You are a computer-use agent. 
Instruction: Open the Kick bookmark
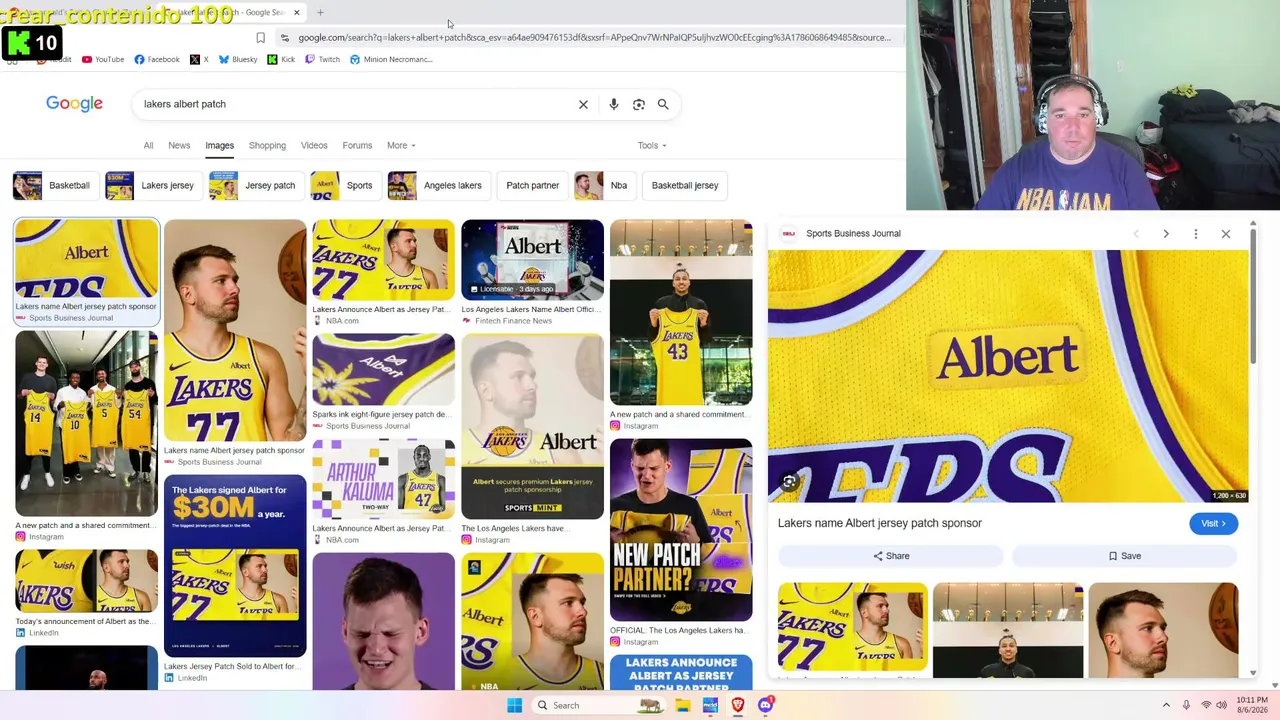coord(281,59)
